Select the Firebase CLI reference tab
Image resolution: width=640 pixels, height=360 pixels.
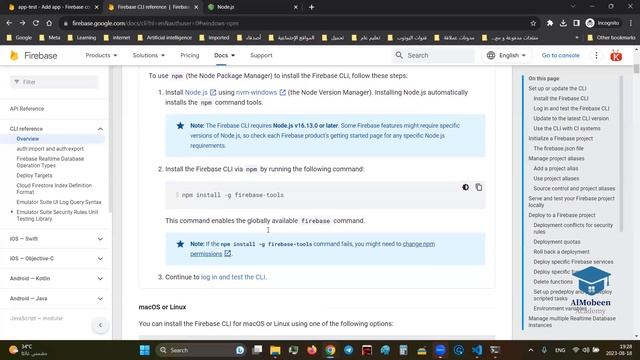(x=153, y=7)
